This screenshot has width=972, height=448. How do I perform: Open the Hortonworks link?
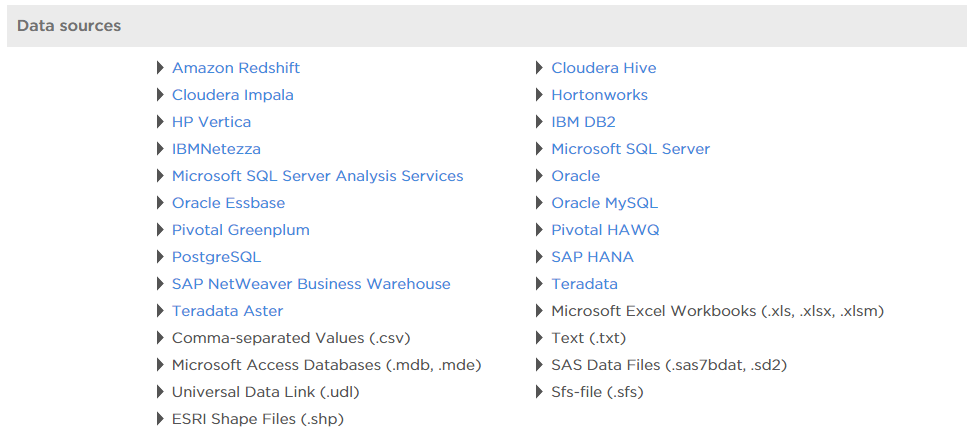coord(599,95)
